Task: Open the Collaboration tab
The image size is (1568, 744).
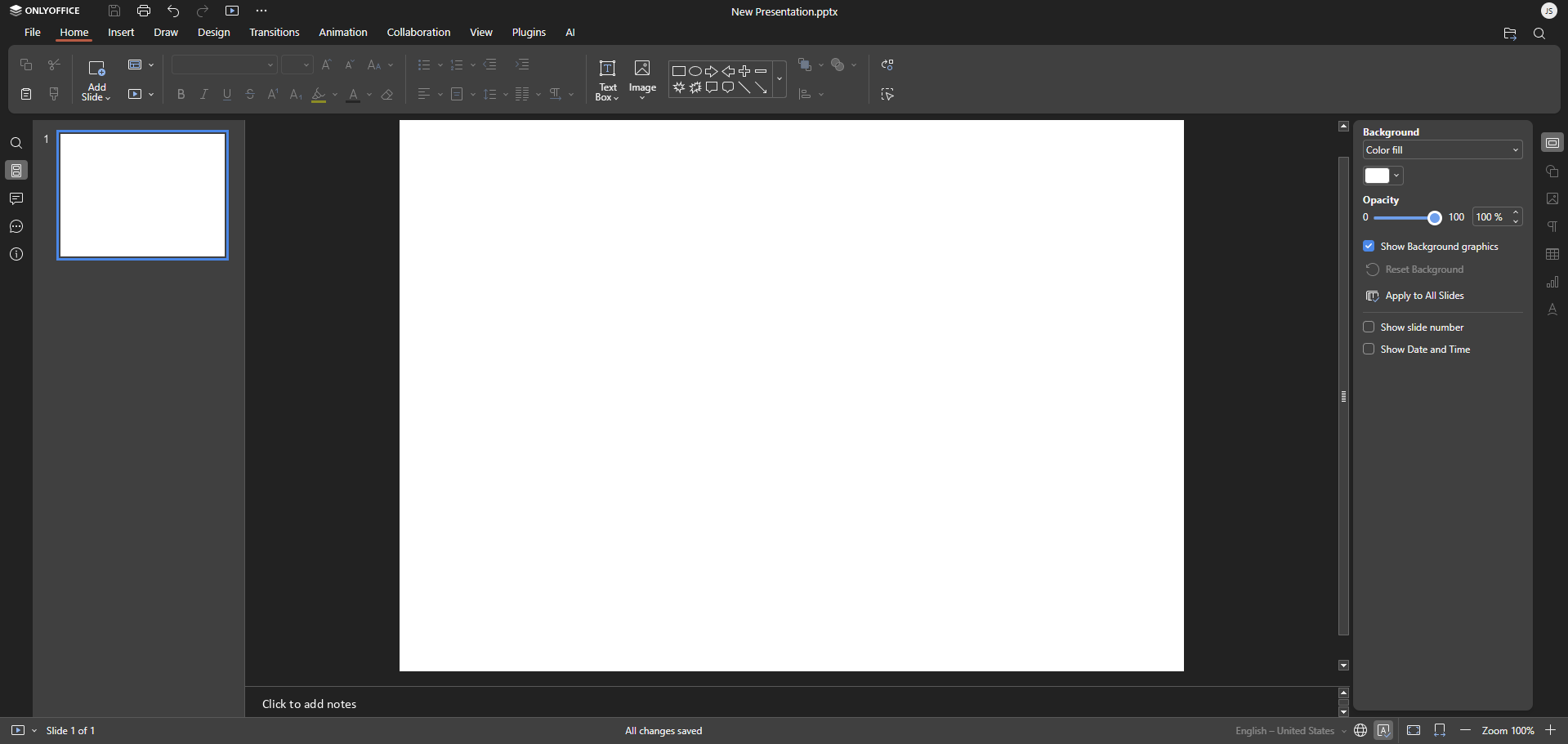Action: pyautogui.click(x=418, y=33)
